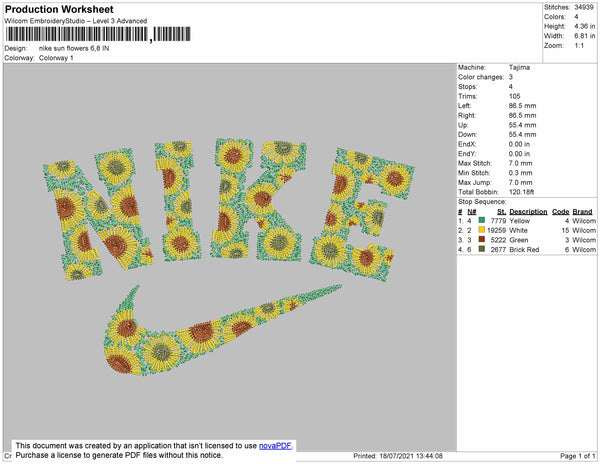Viewport: 600px width, 464px height.
Task: Click the Machine value 'Tajima'
Action: (x=519, y=67)
